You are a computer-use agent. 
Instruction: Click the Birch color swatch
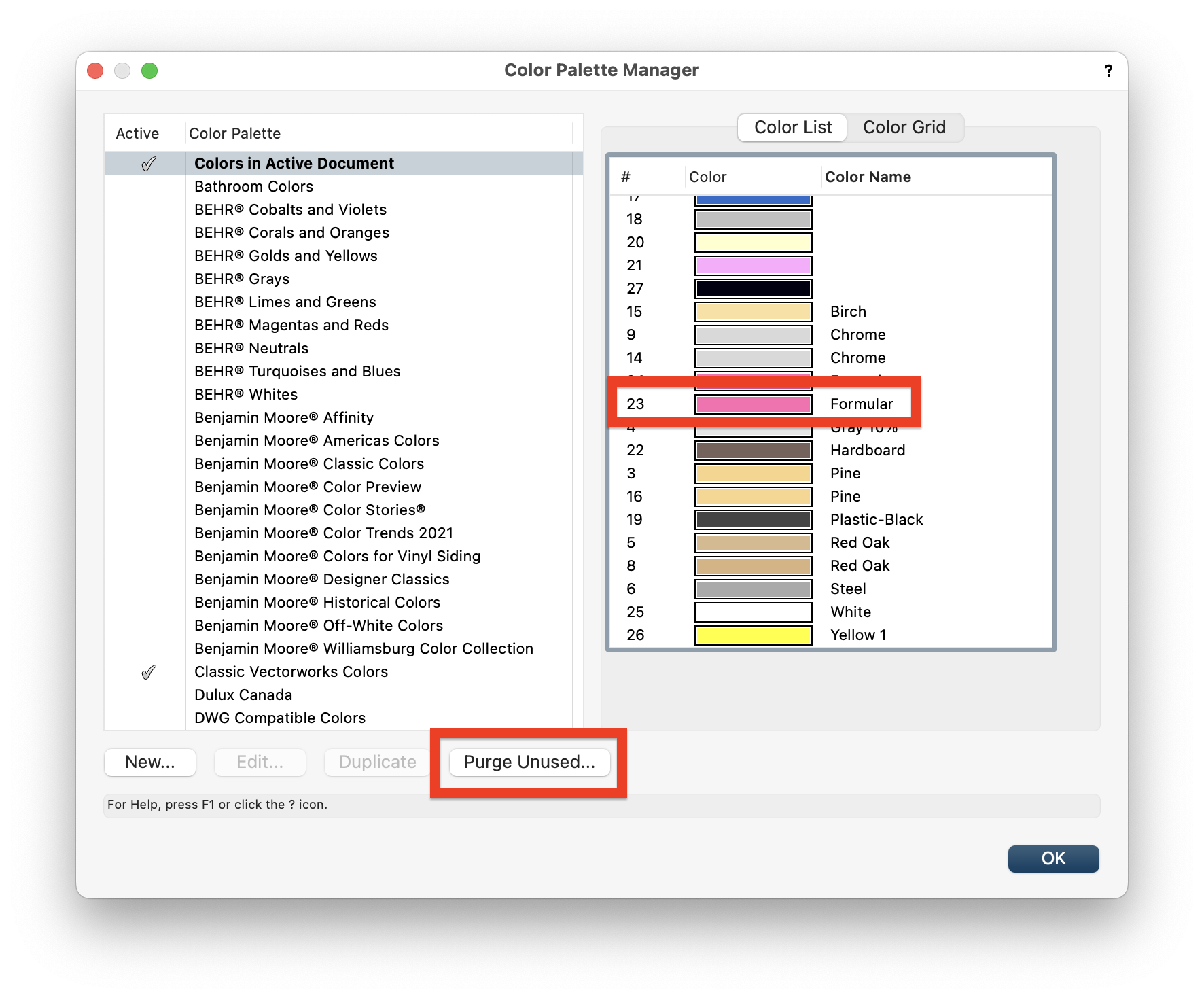pos(752,311)
